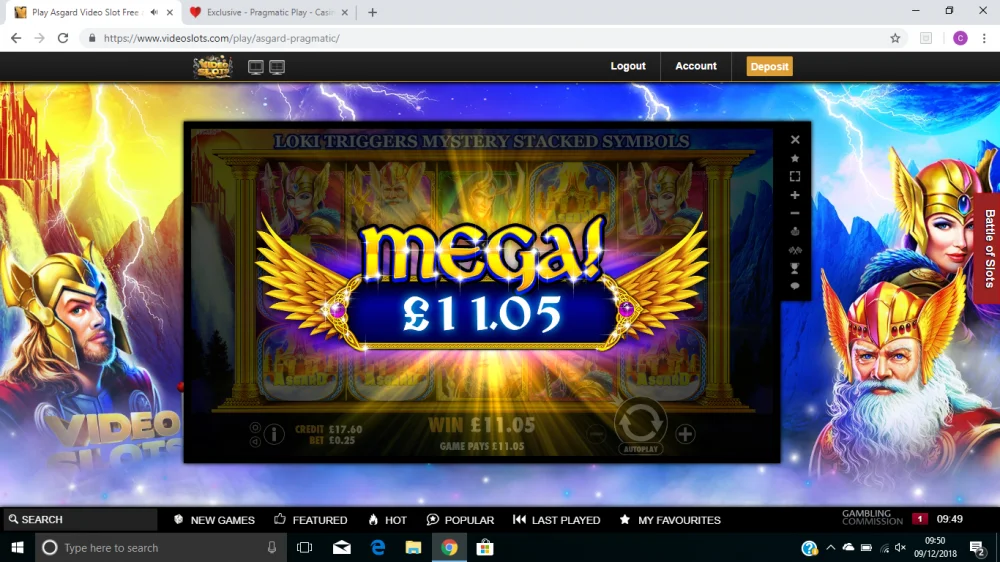This screenshot has height=562, width=1000.
Task: Click the orange Deposit button
Action: coord(770,66)
